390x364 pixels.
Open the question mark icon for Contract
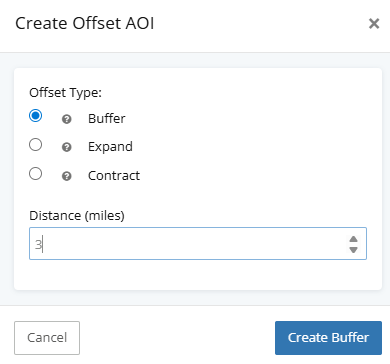pos(67,176)
